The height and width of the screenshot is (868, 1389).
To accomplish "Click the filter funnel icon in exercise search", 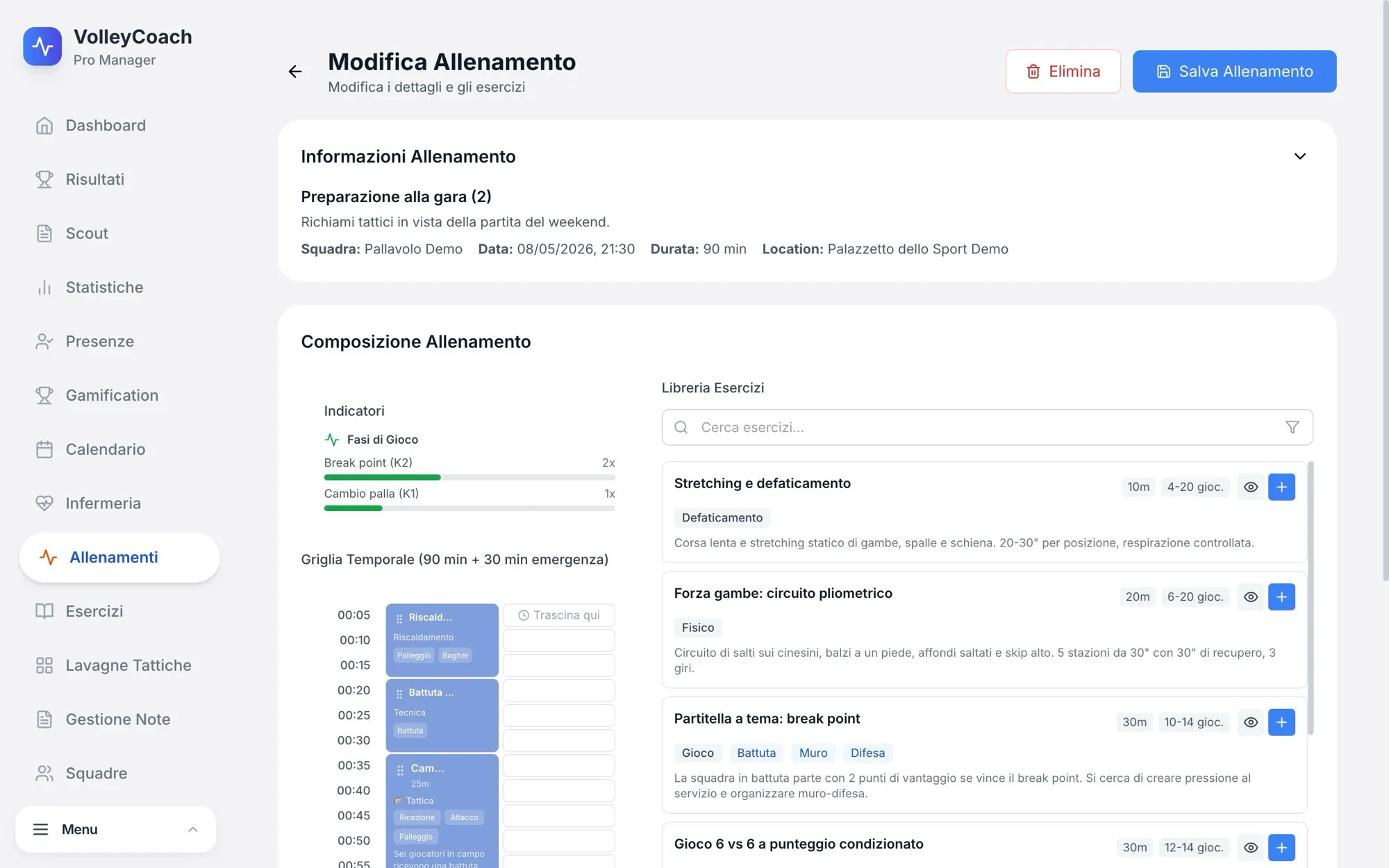I will point(1292,427).
